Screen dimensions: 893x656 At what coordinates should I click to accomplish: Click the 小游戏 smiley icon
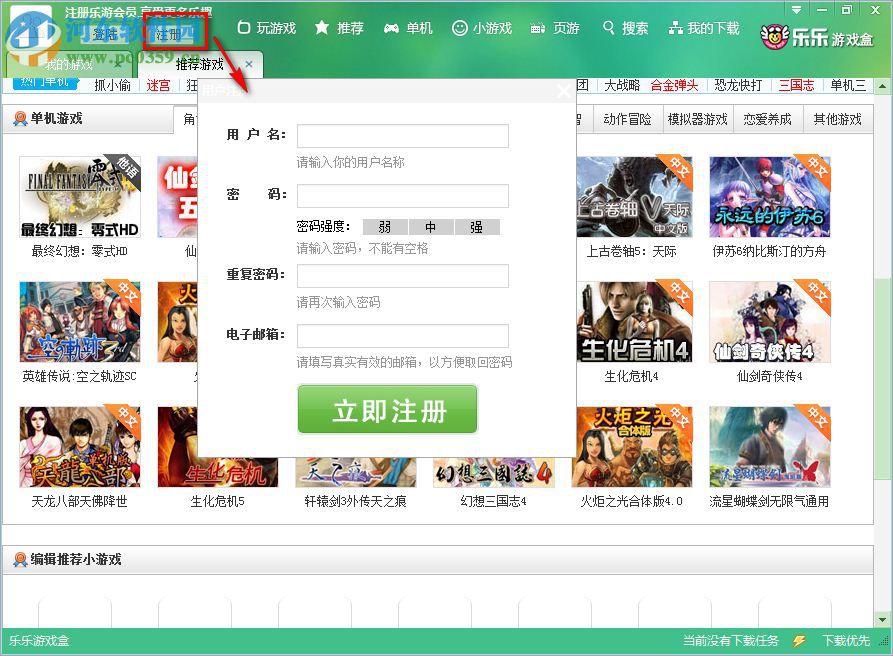pyautogui.click(x=461, y=29)
